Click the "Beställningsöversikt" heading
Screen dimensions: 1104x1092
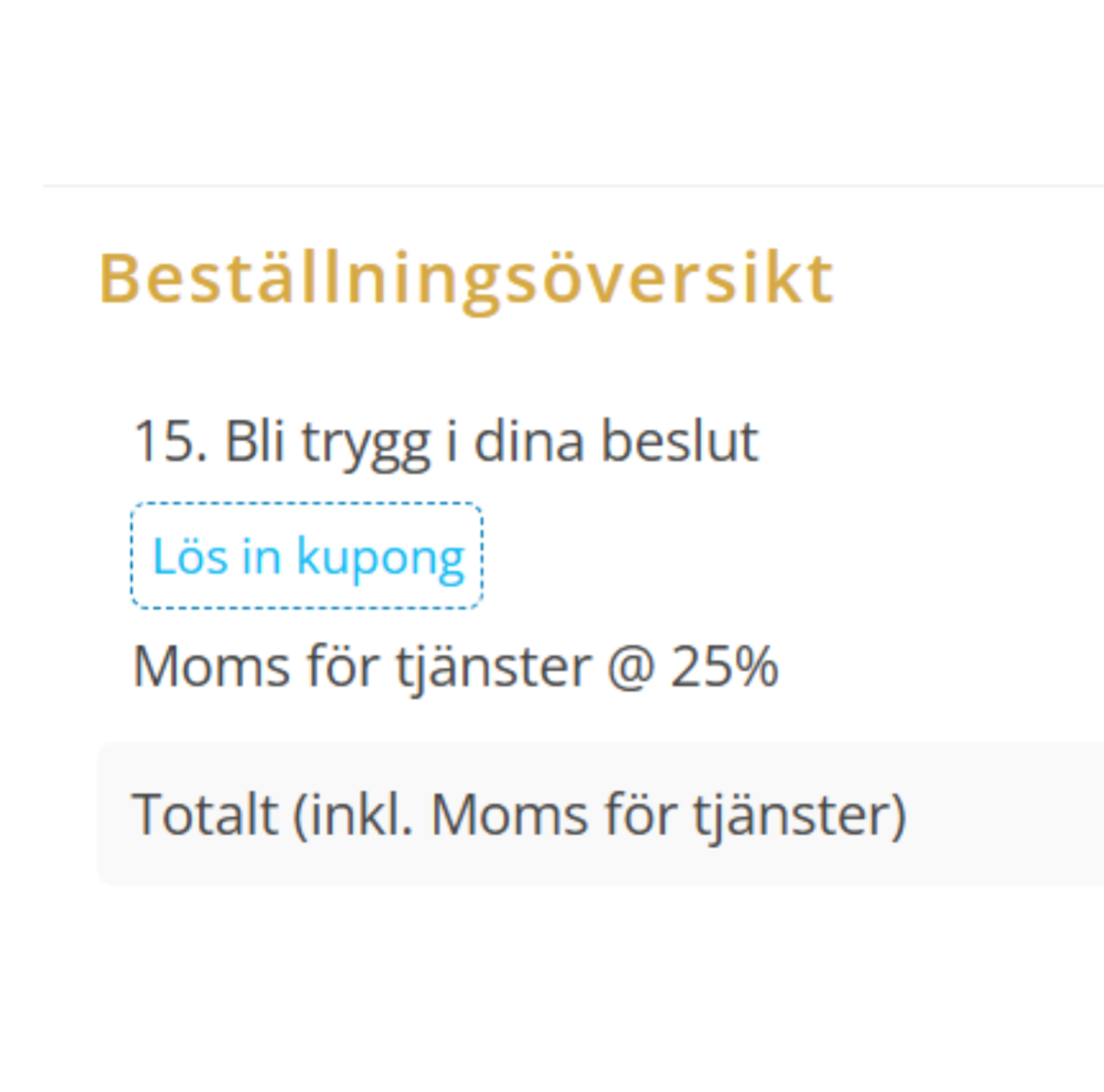[x=466, y=278]
